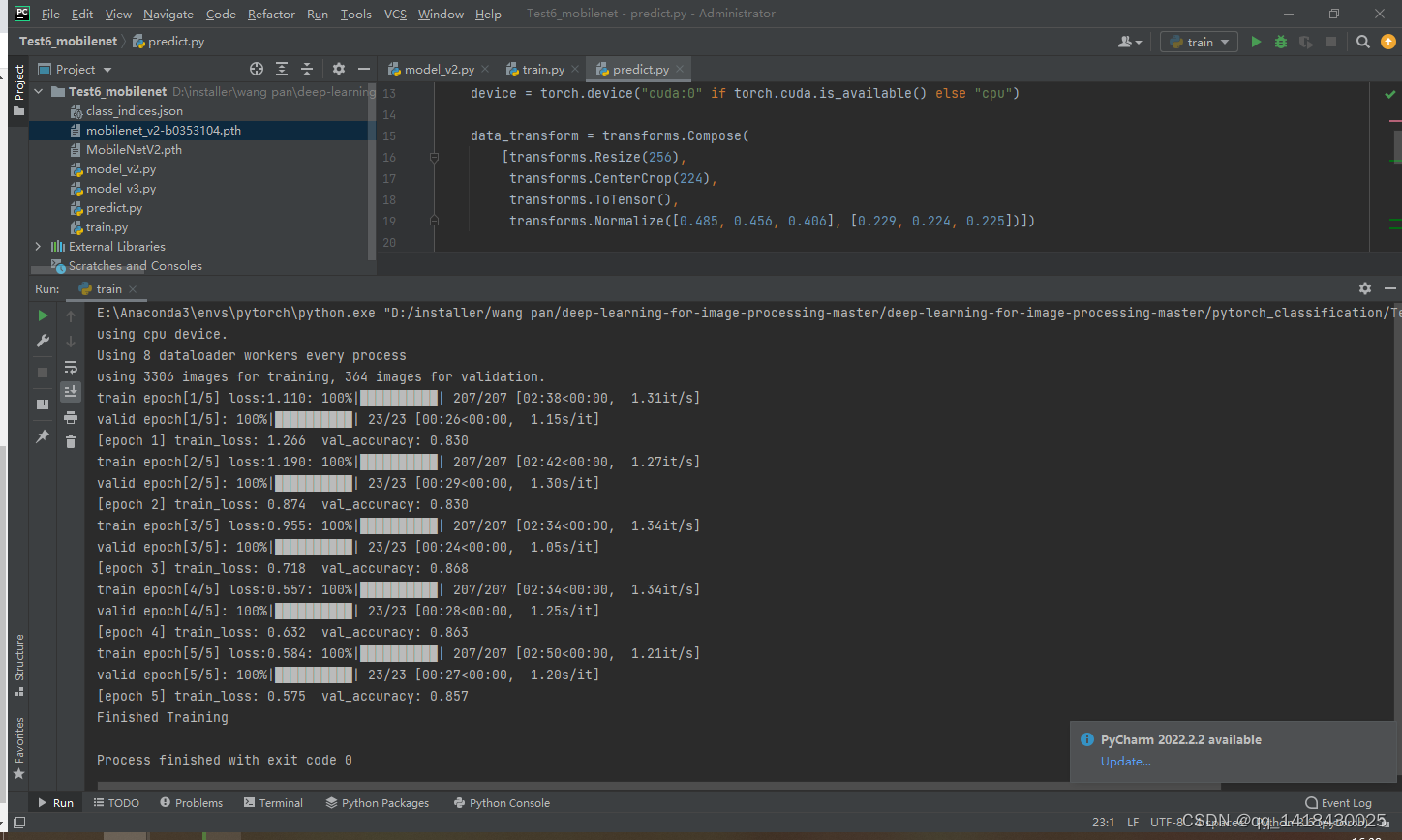1402x840 pixels.
Task: Click tool windows quick-access icon in status bar
Action: [19, 823]
